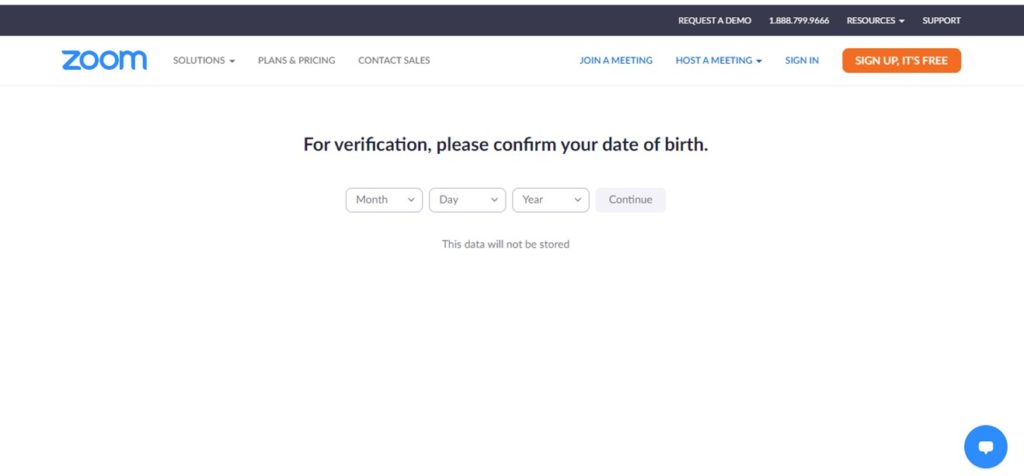Viewport: 1024px width, 476px height.
Task: Click the Sign In link
Action: (x=802, y=60)
